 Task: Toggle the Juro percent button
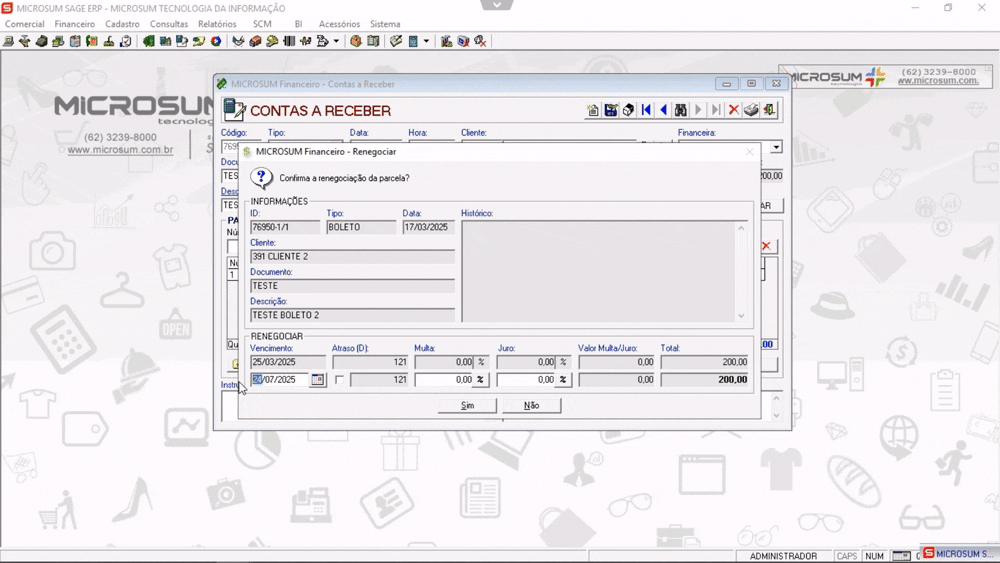pyautogui.click(x=563, y=380)
